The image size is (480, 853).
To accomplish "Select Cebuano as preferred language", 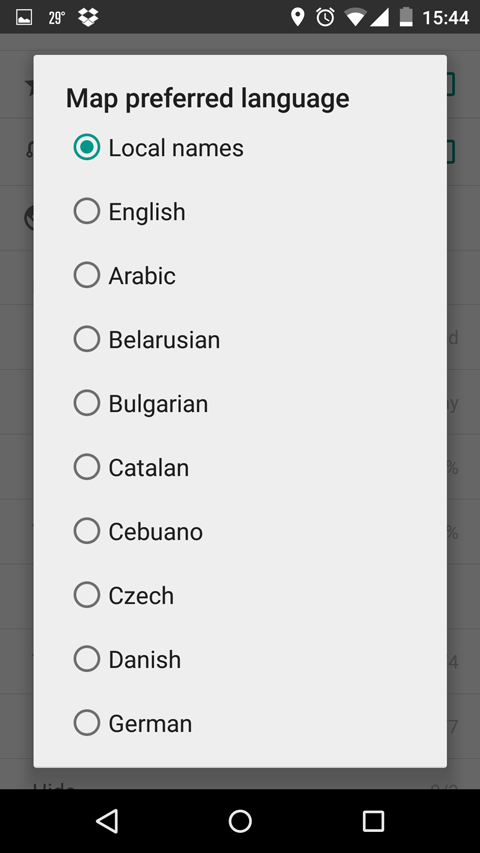I will click(x=87, y=531).
